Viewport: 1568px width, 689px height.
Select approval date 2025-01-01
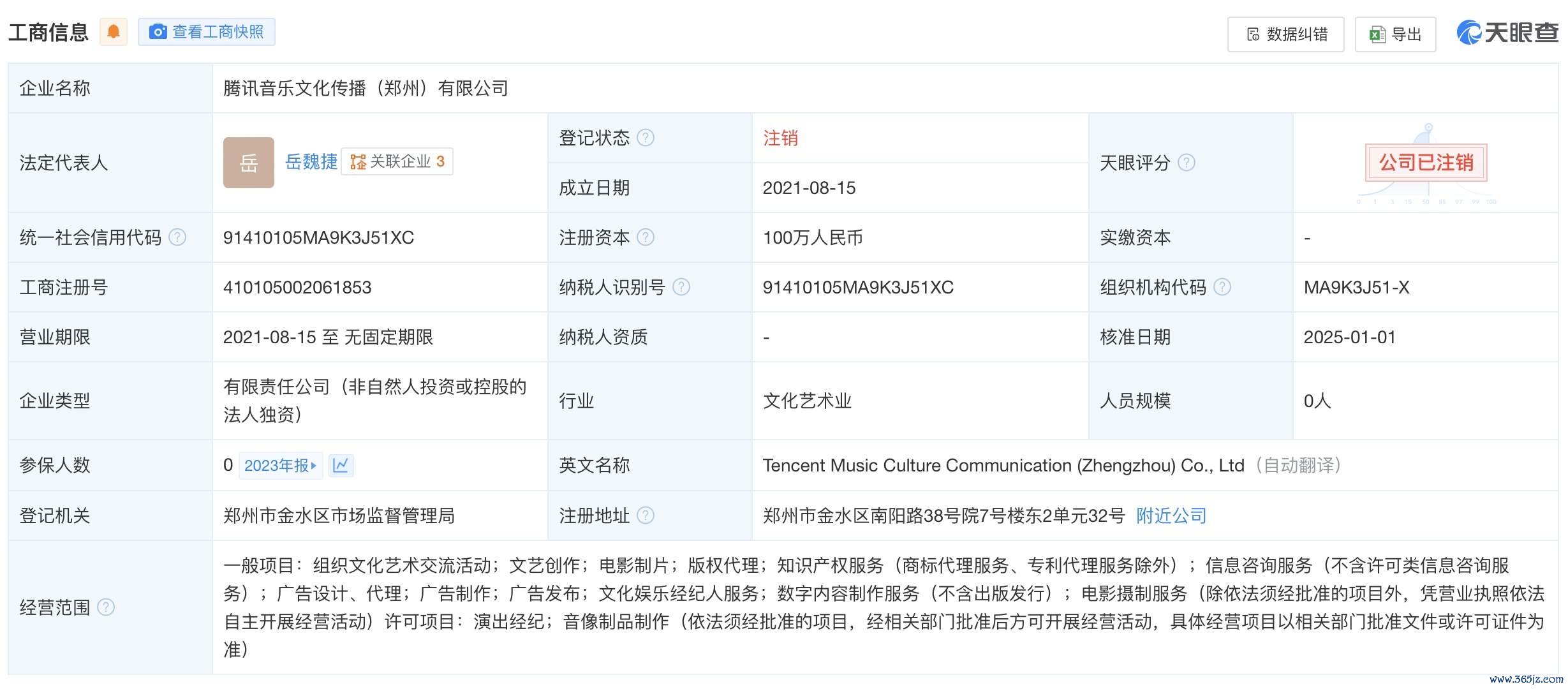(1349, 337)
